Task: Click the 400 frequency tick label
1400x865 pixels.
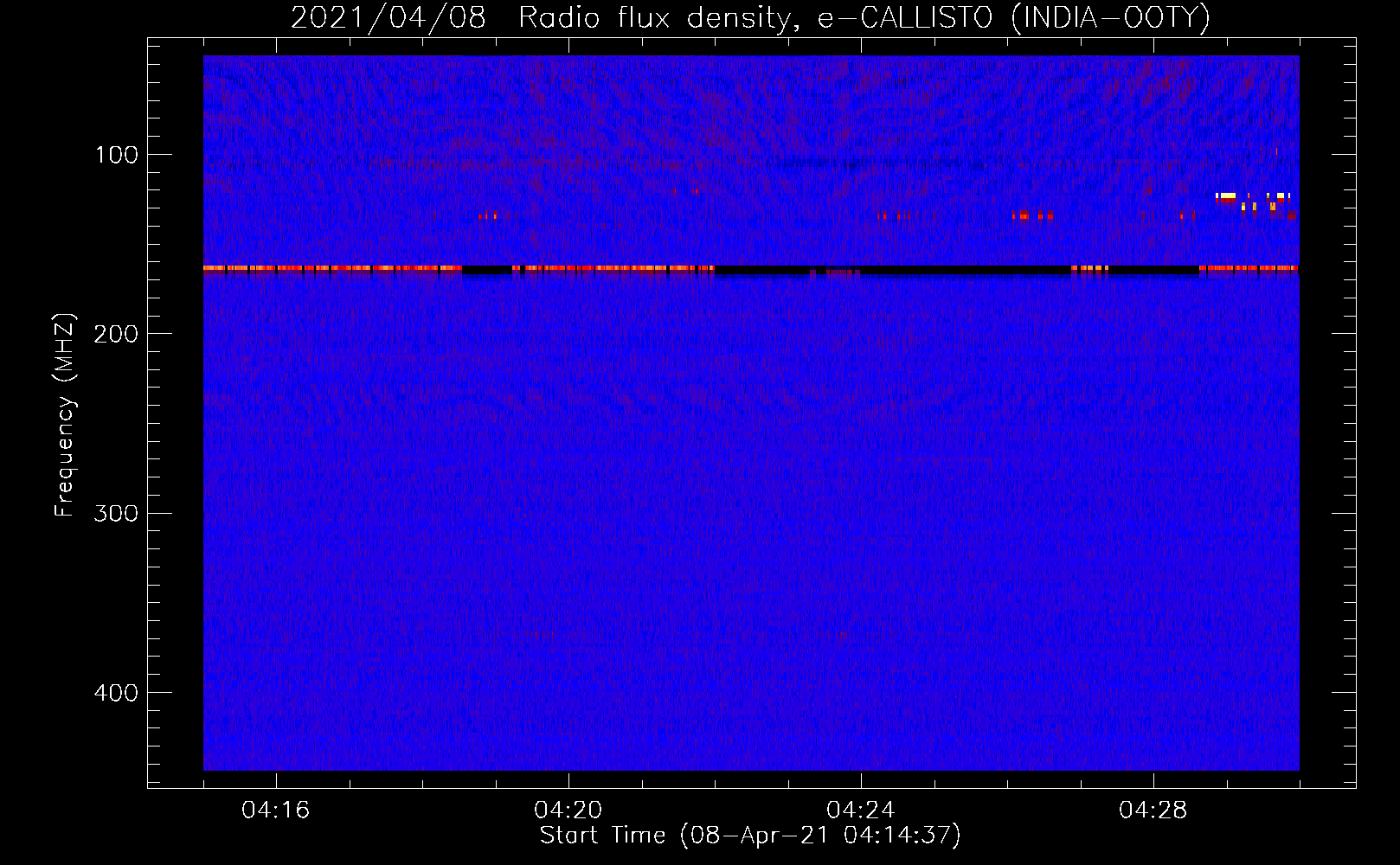Action: point(116,693)
